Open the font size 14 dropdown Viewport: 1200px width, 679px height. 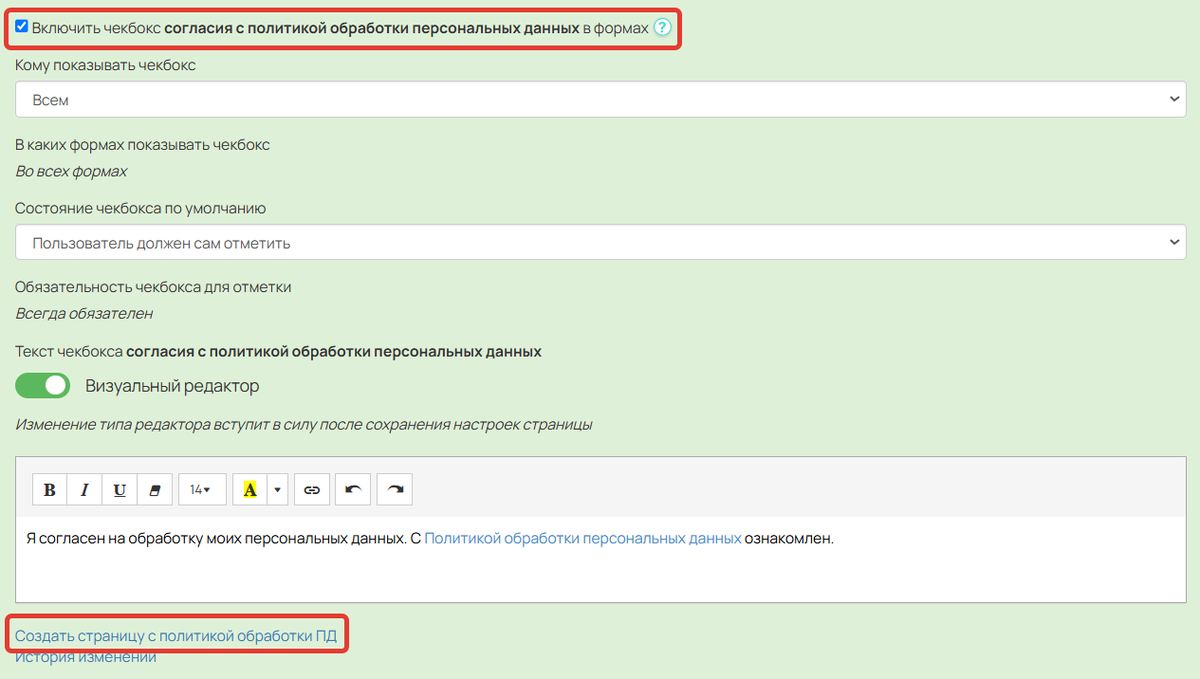(202, 489)
